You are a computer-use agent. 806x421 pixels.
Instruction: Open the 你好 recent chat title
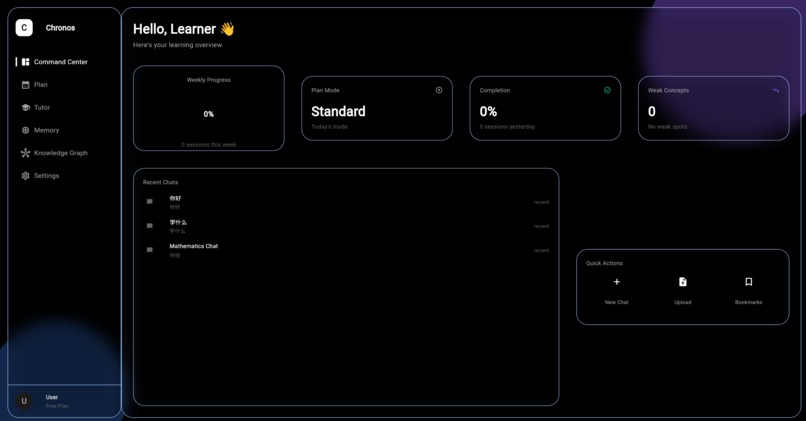pos(175,198)
